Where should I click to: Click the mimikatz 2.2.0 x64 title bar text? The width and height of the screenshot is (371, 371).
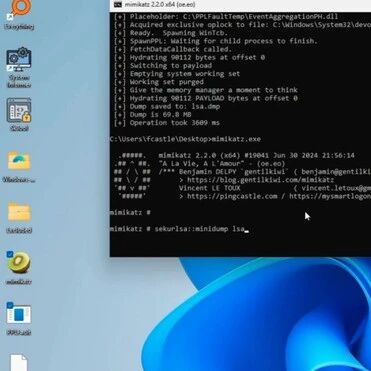(160, 4)
